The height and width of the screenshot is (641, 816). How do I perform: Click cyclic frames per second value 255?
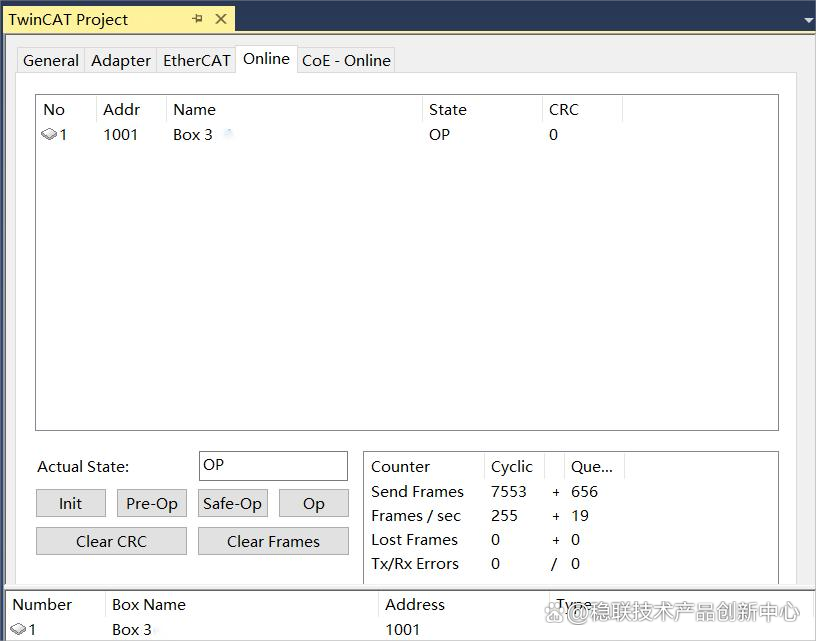click(x=504, y=516)
